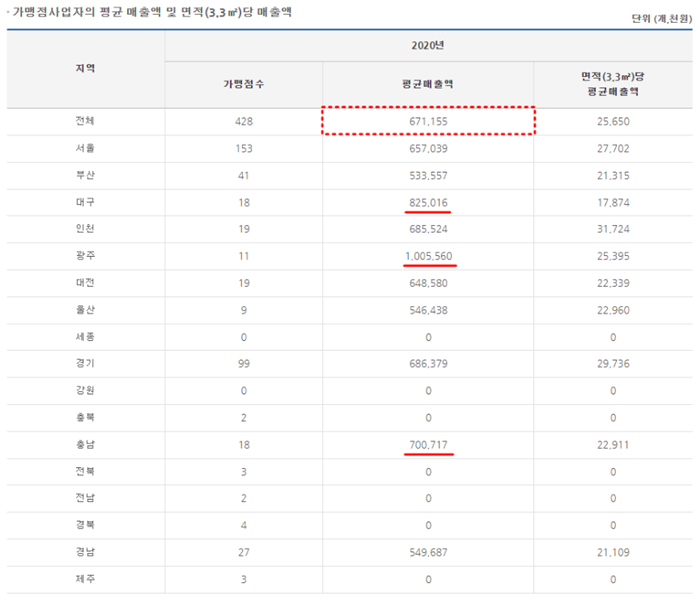Click the value 657,039
The image size is (700, 604).
pos(428,149)
